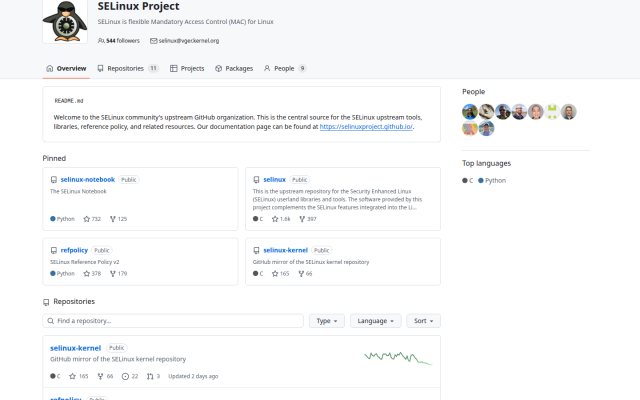The width and height of the screenshot is (640, 400).
Task: Open pinned refpolicy repository
Action: click(x=74, y=250)
